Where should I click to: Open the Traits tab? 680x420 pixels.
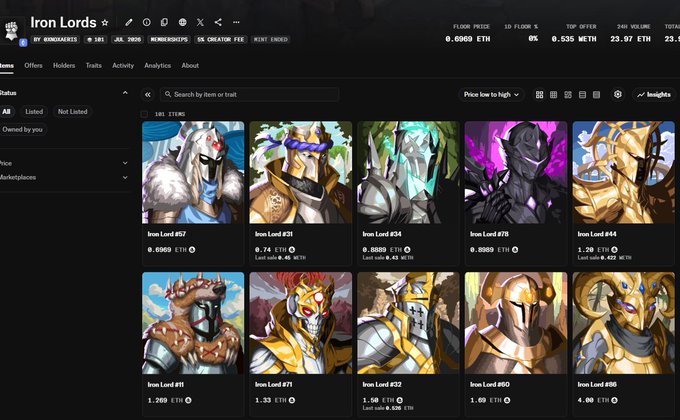(x=93, y=66)
